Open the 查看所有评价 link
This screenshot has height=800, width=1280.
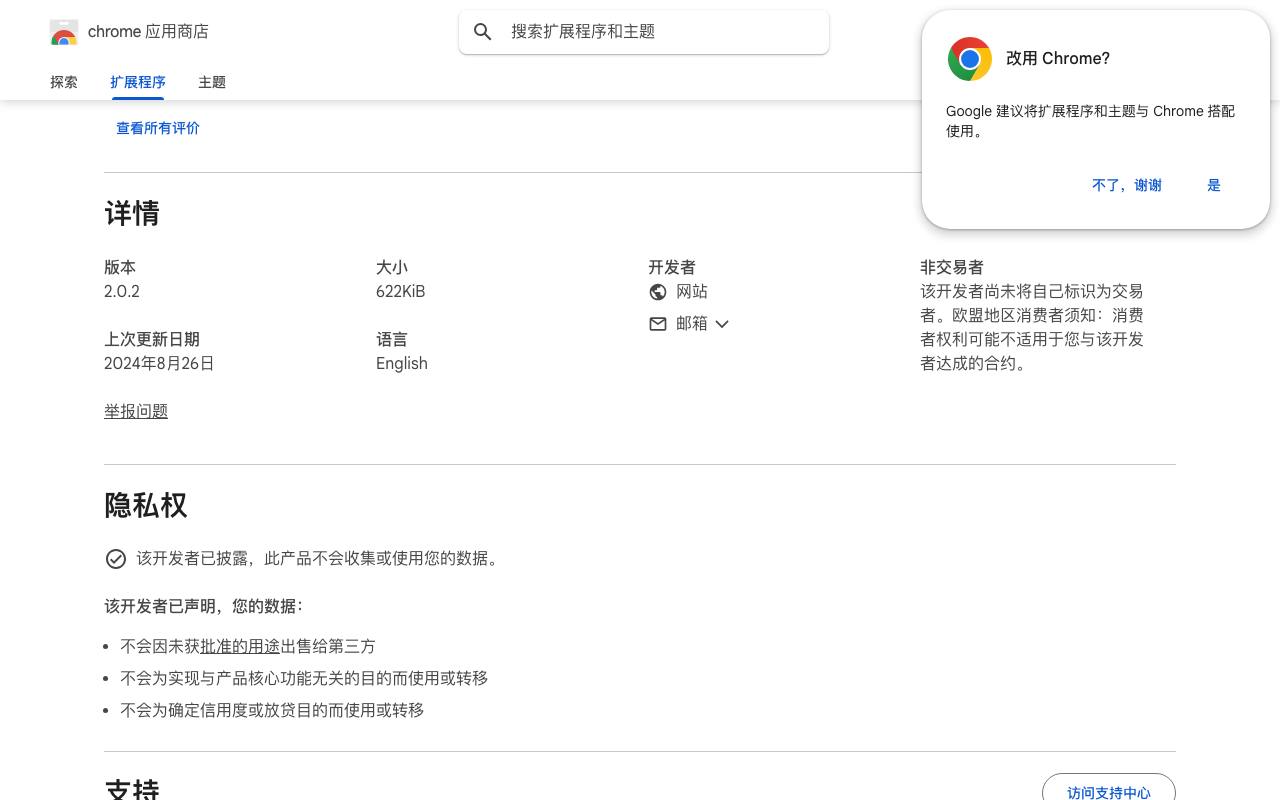tap(158, 128)
